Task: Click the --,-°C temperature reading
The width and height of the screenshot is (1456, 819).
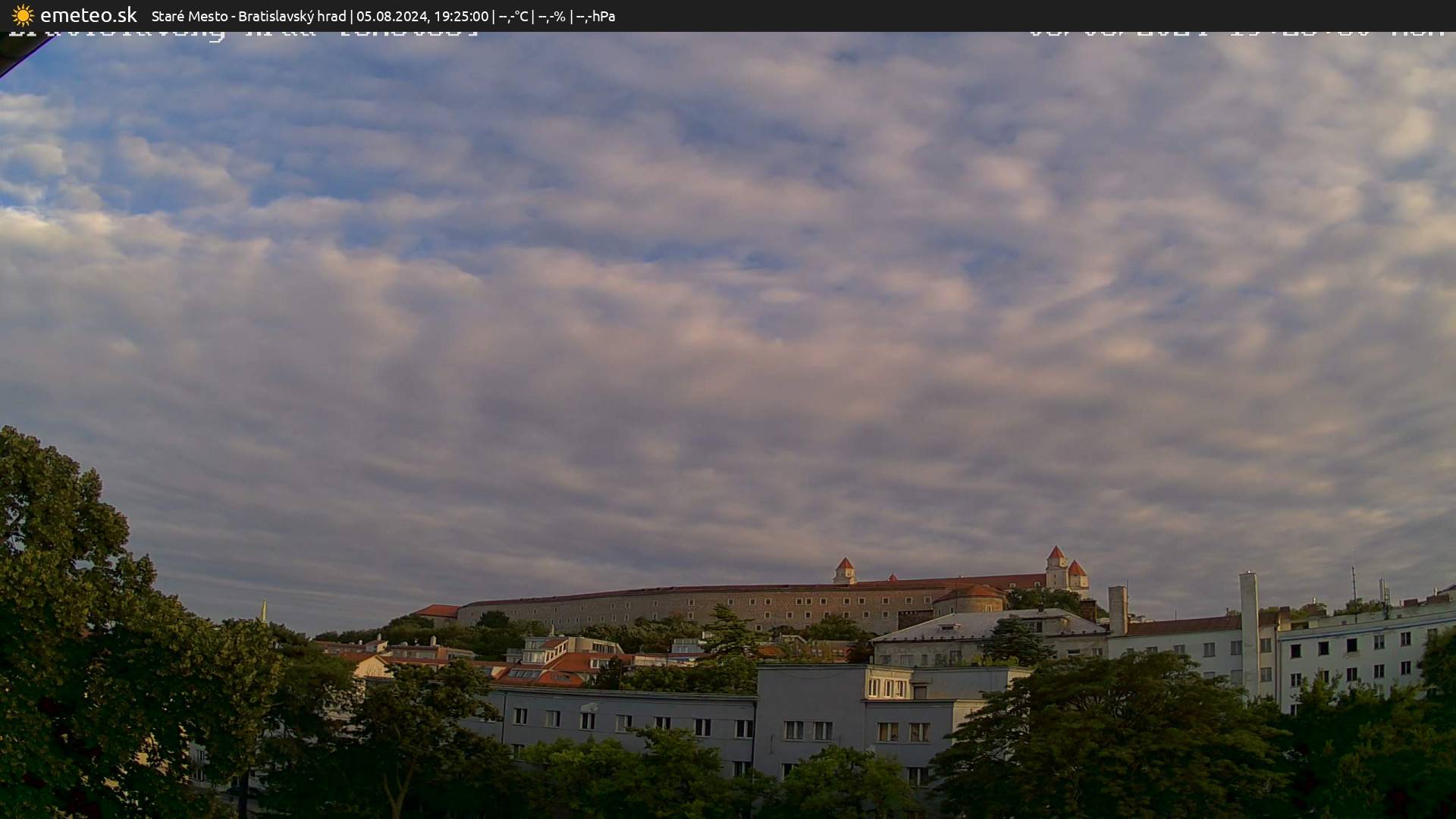Action: [513, 16]
